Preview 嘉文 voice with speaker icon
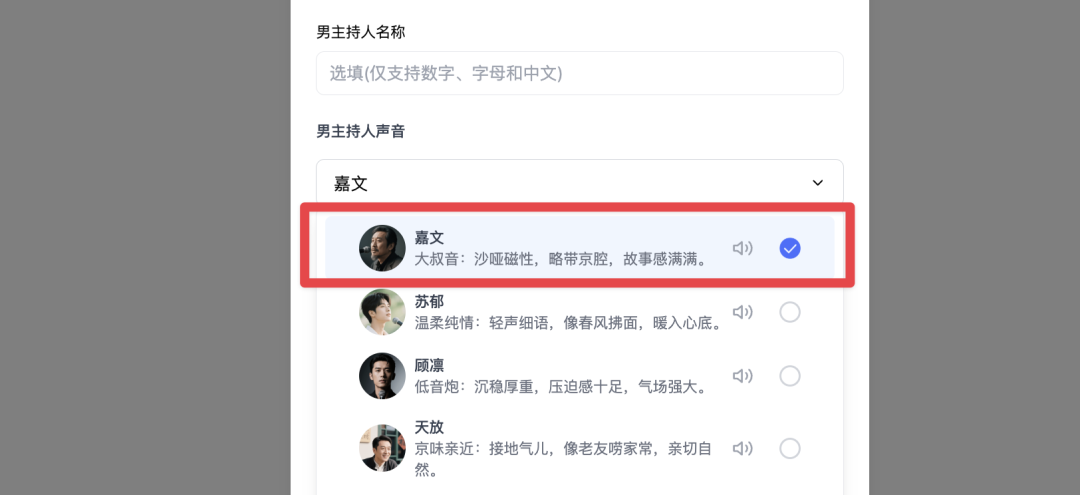The width and height of the screenshot is (1080, 495). [x=742, y=248]
